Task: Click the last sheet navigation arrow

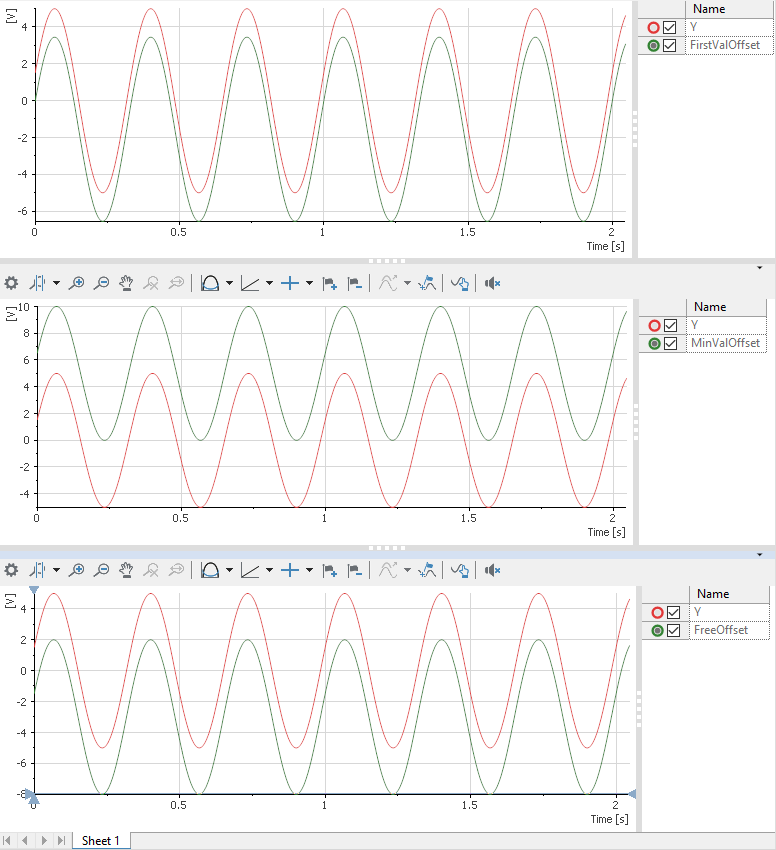Action: [62, 840]
